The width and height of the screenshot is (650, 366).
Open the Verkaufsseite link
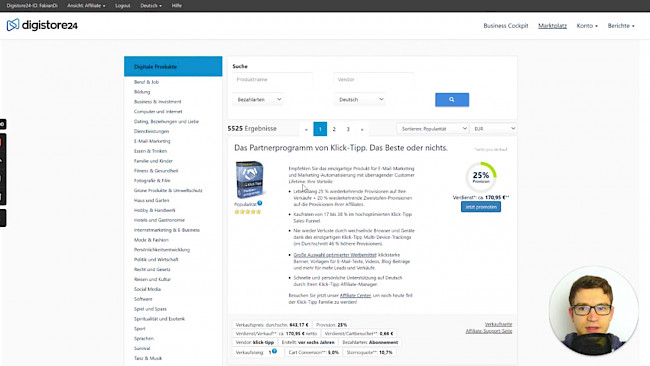[x=498, y=324]
